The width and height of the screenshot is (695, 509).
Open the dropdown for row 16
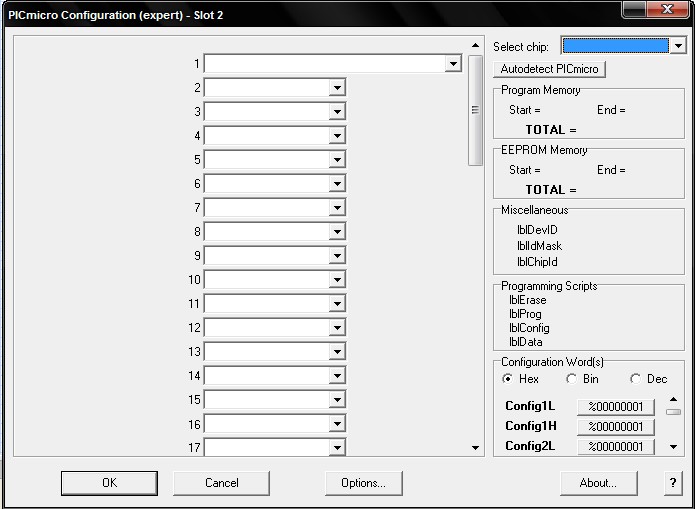point(337,424)
